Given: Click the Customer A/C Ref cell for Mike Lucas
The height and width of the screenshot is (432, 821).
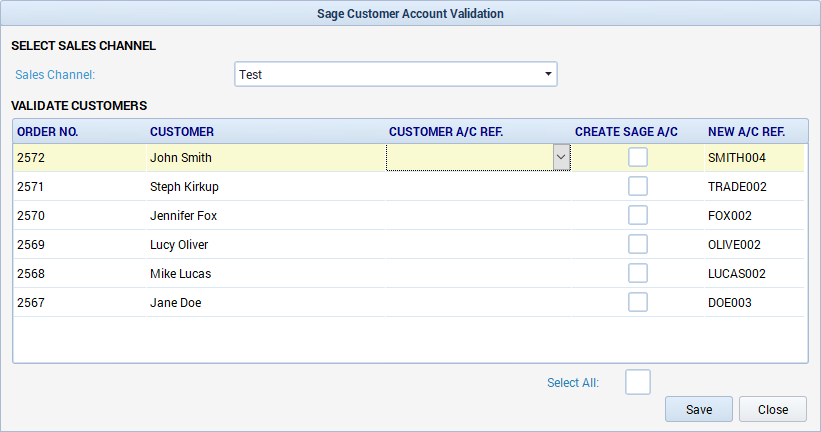Looking at the screenshot, I should (x=478, y=273).
